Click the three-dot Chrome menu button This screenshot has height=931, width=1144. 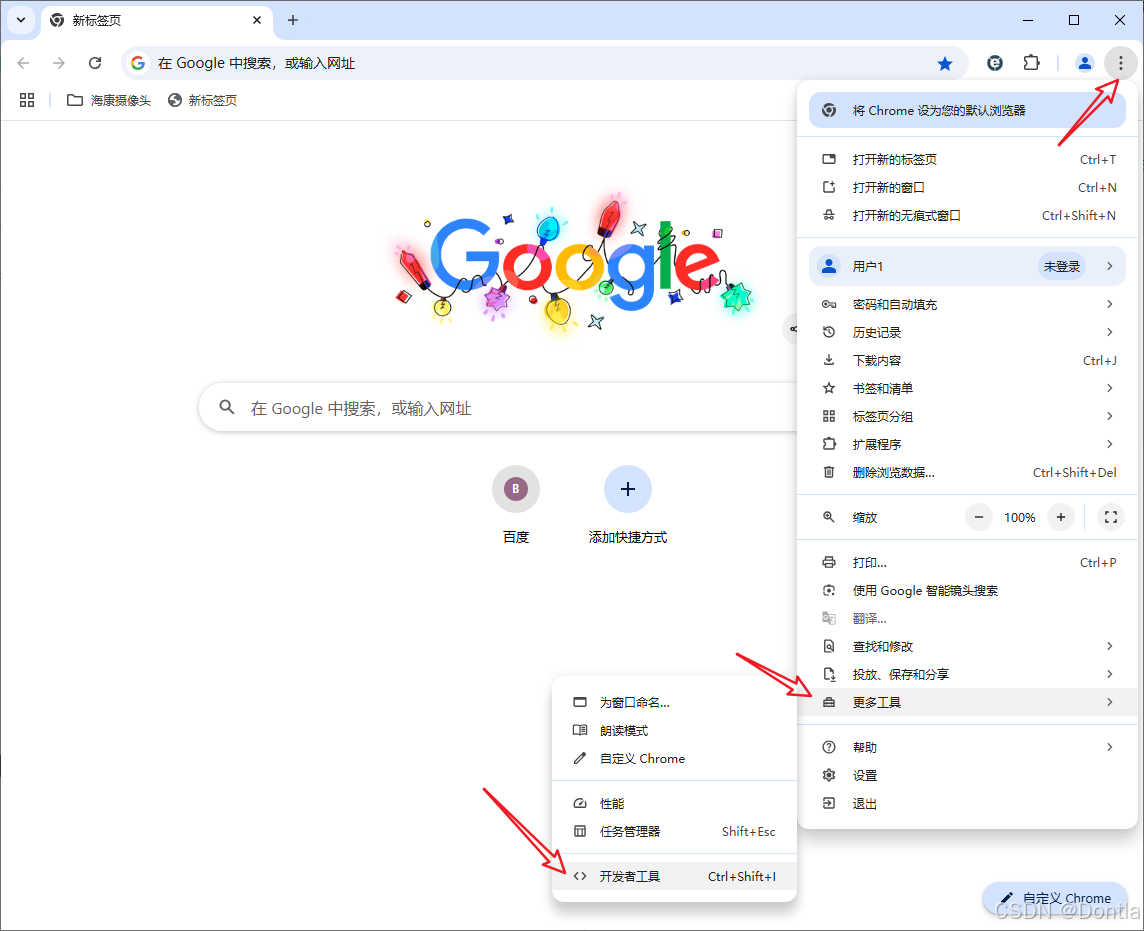(1120, 63)
